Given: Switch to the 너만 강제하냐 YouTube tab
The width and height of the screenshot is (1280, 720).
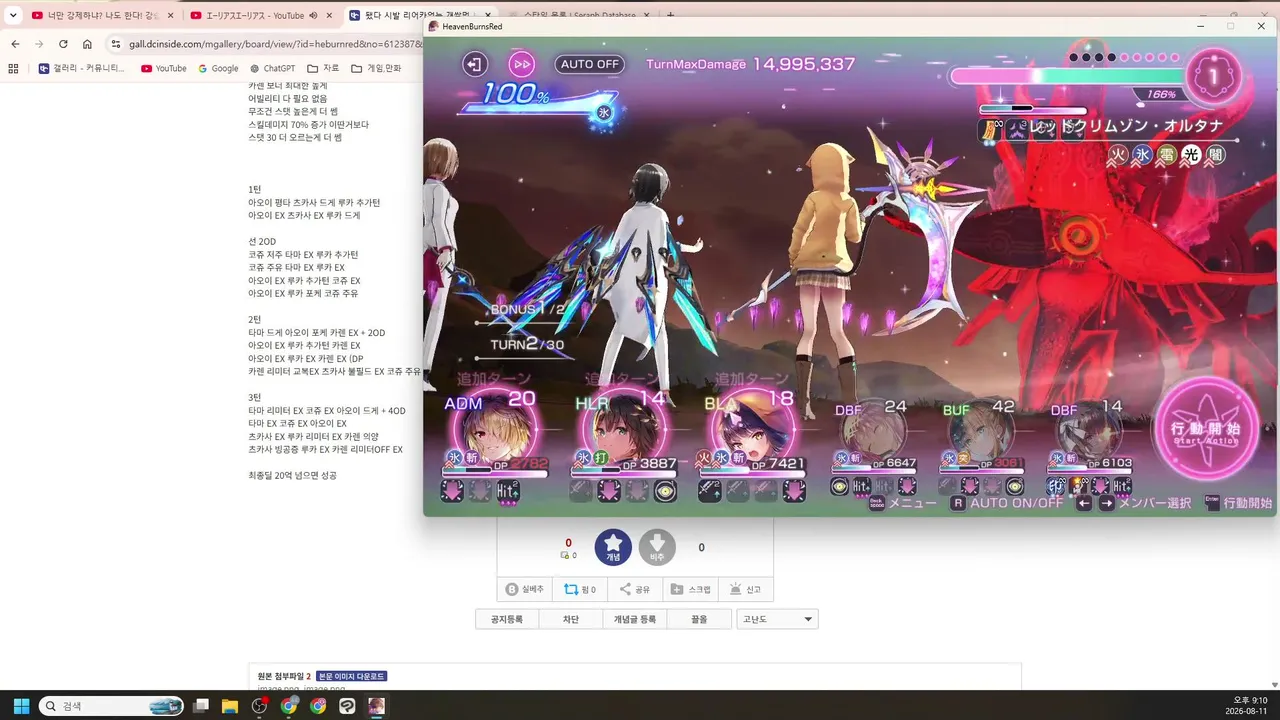Looking at the screenshot, I should click(x=103, y=16).
